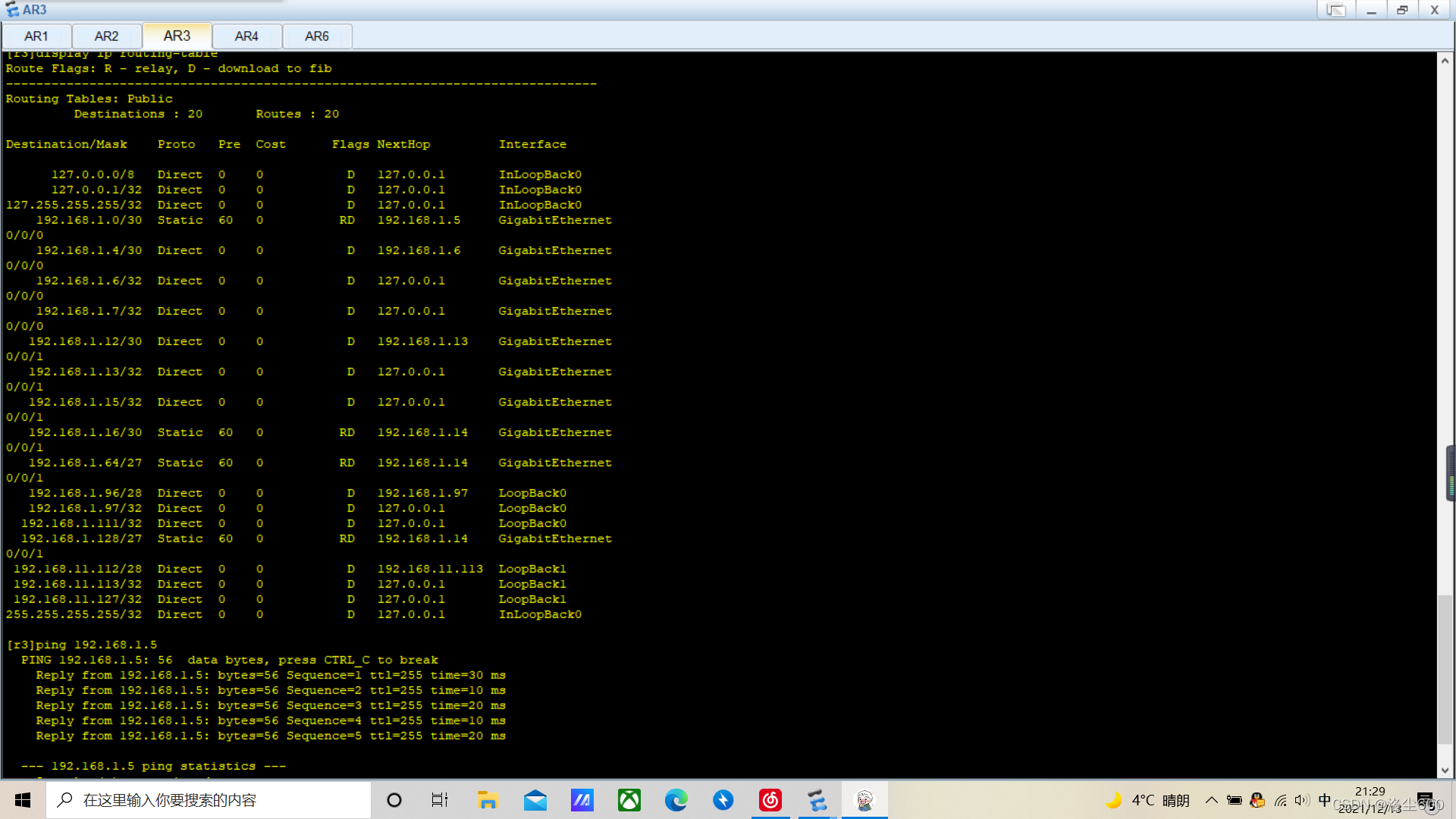
Task: Open the NetEase Cloud Music red icon
Action: 770,800
